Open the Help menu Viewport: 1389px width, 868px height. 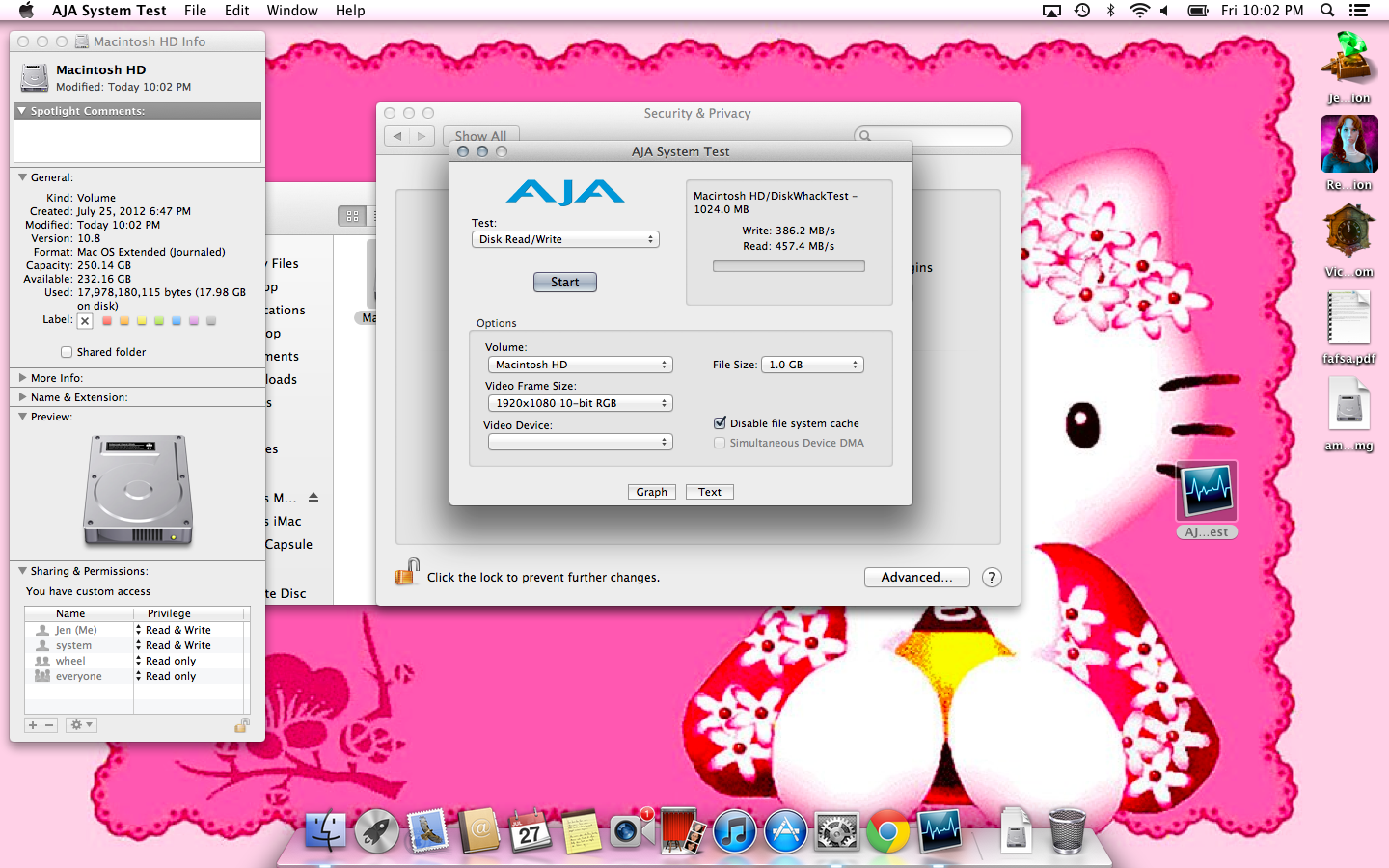click(350, 11)
